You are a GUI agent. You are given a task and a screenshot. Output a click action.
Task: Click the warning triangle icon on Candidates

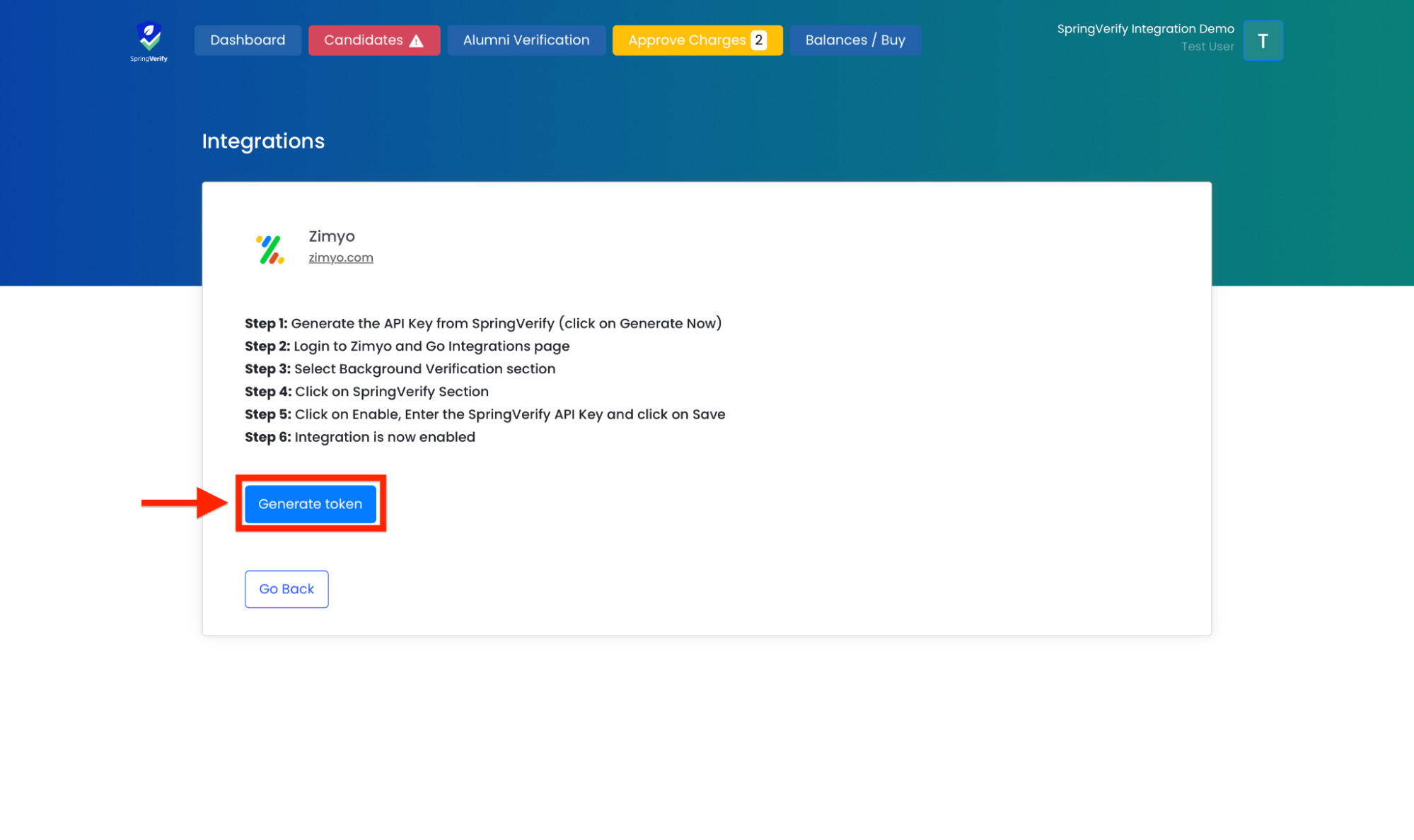[x=417, y=41]
